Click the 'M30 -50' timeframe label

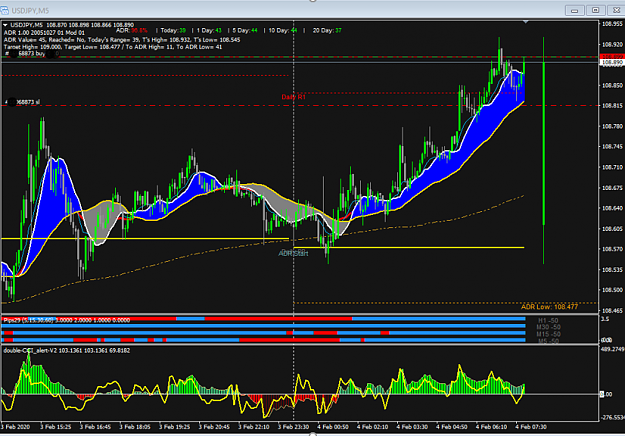(x=548, y=327)
